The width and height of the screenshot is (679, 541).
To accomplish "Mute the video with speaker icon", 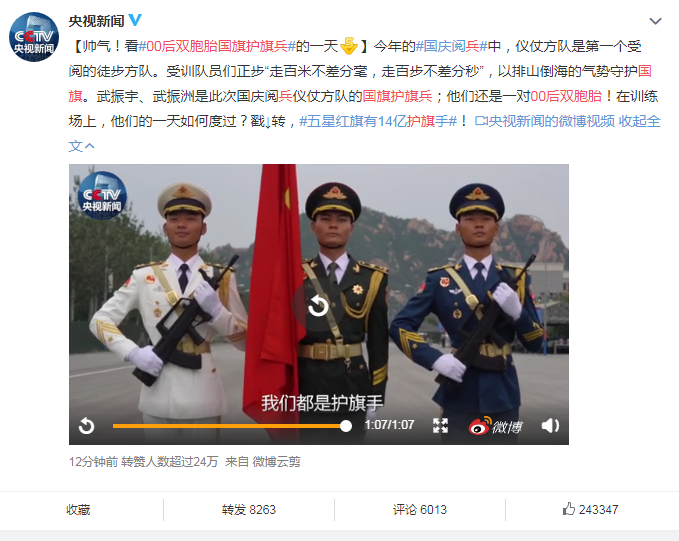I will tap(550, 426).
